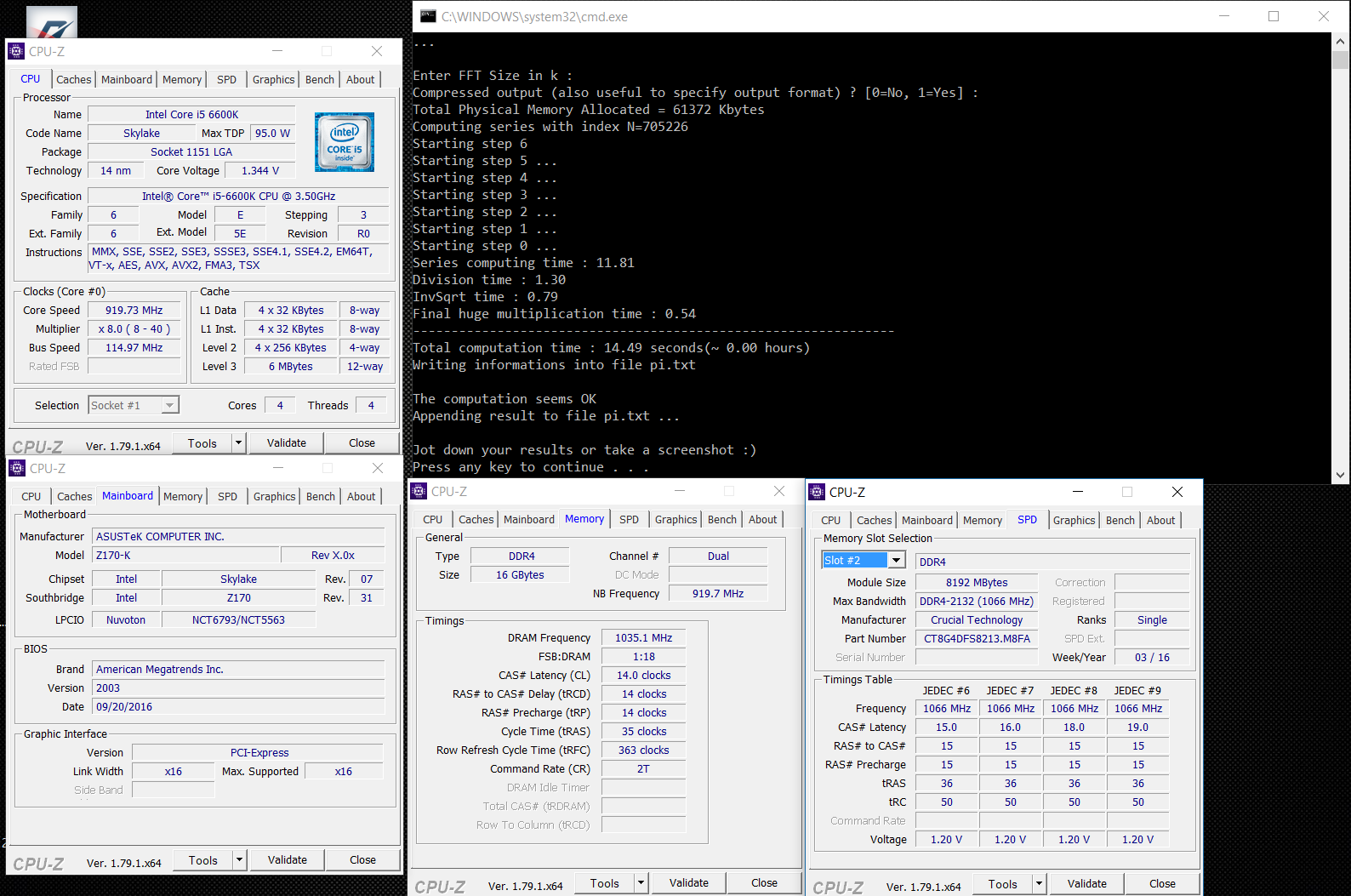Click the Total computation time line in cmd
This screenshot has height=896, width=1351.
point(612,348)
